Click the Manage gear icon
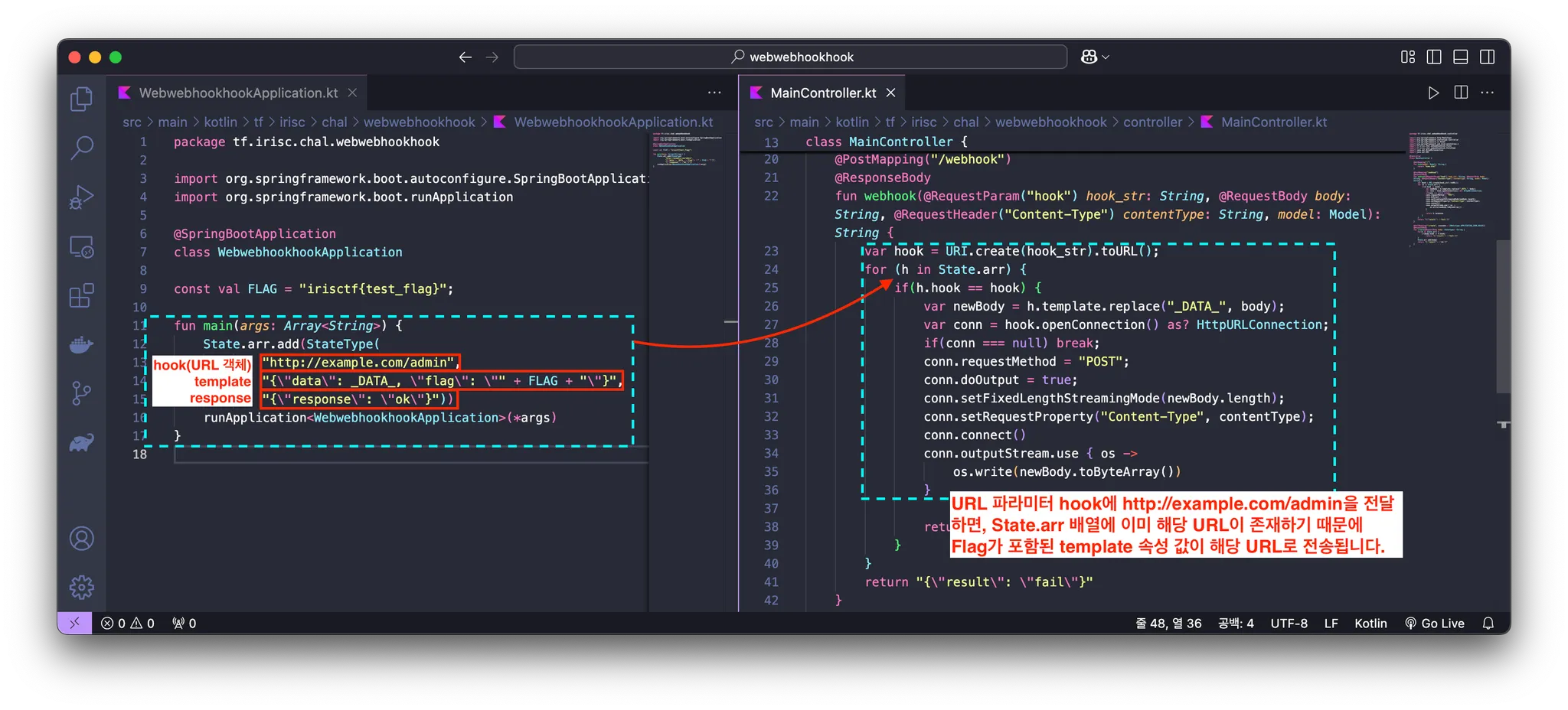Viewport: 1568px width, 710px height. tap(81, 588)
